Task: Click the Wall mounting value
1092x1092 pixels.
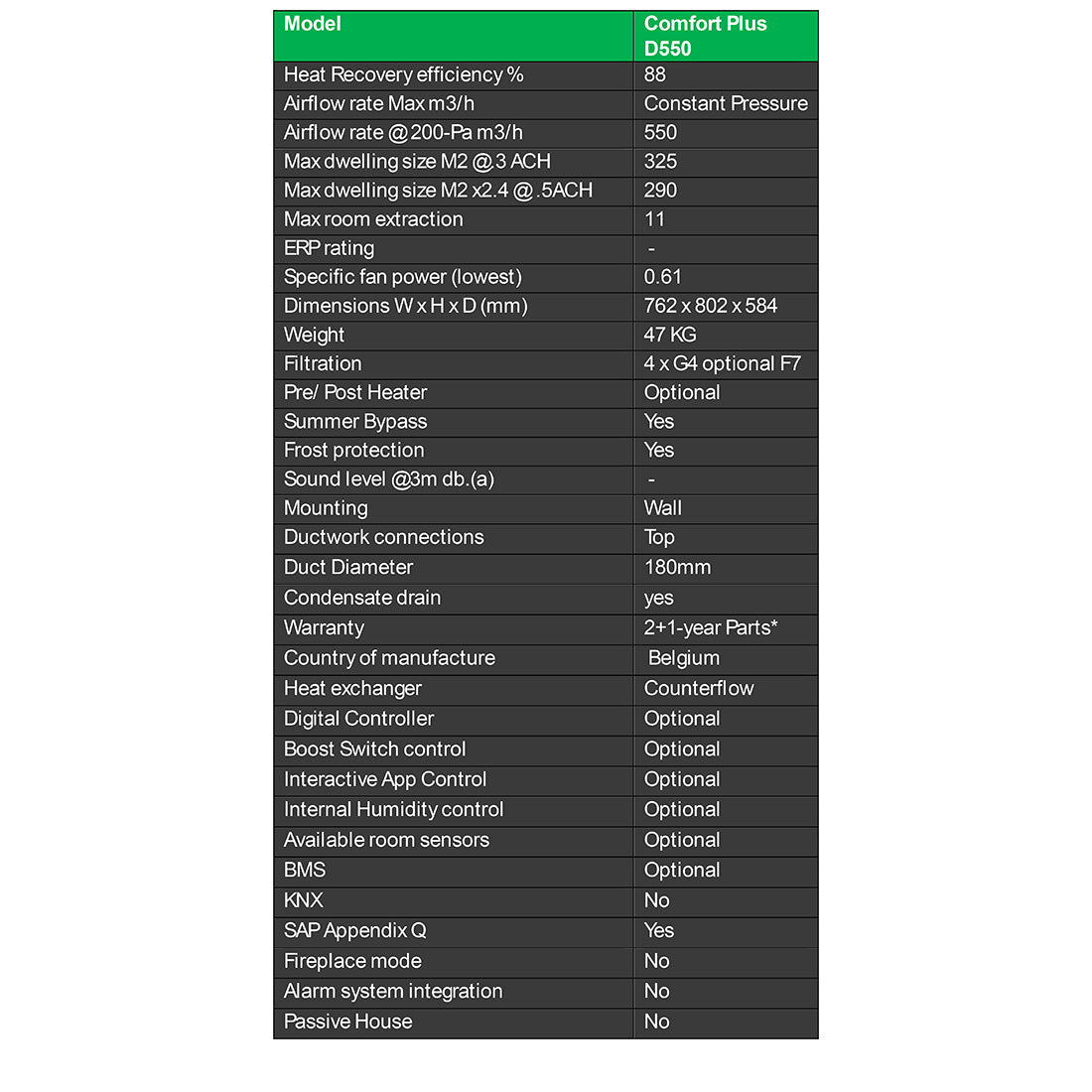Action: pos(662,508)
